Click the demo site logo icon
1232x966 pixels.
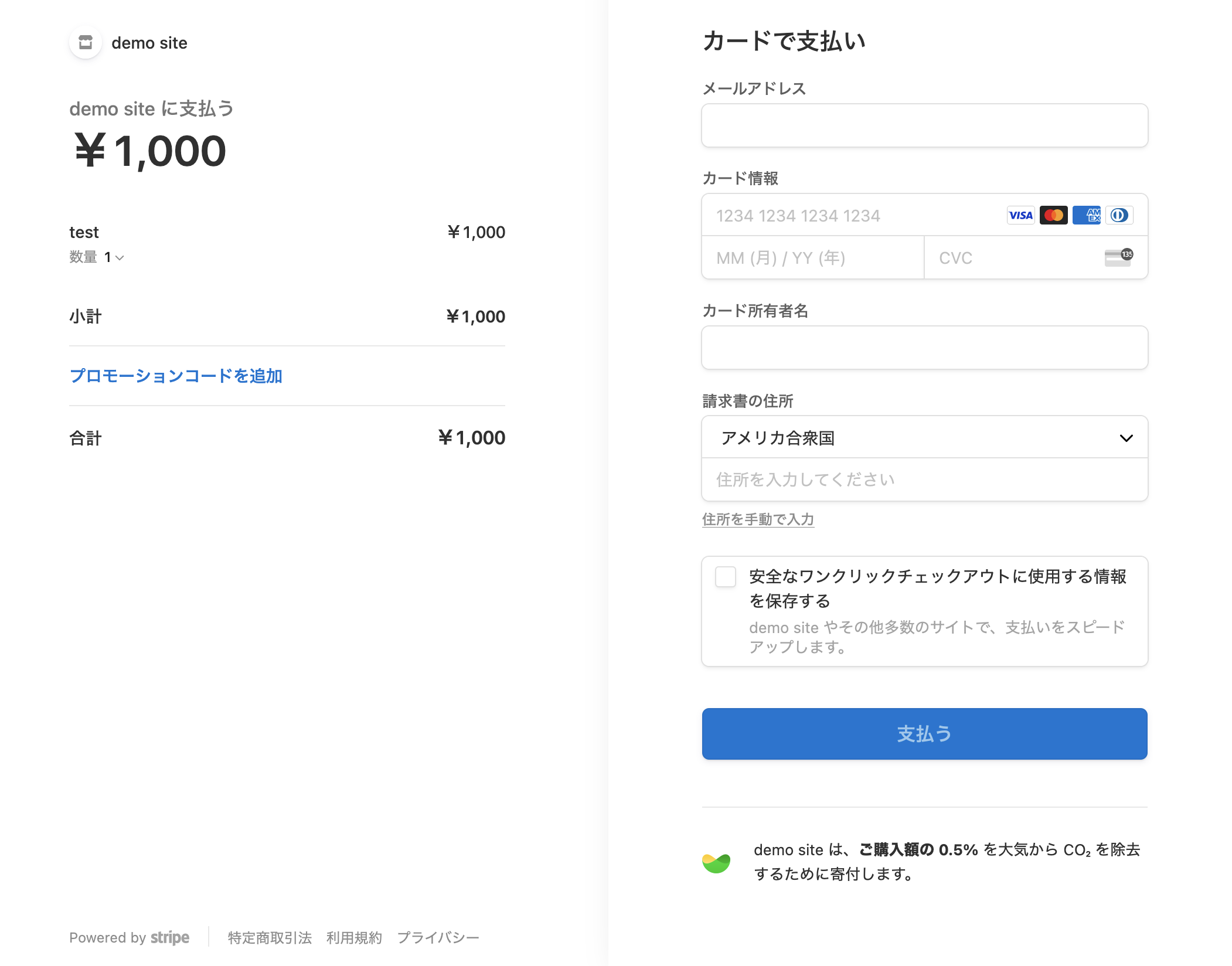[86, 42]
